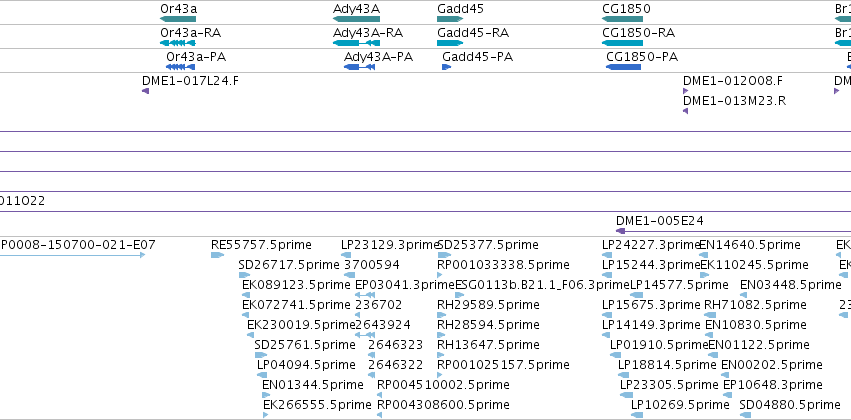Click the 2646322 feature
The width and height of the screenshot is (851, 420).
click(x=371, y=375)
